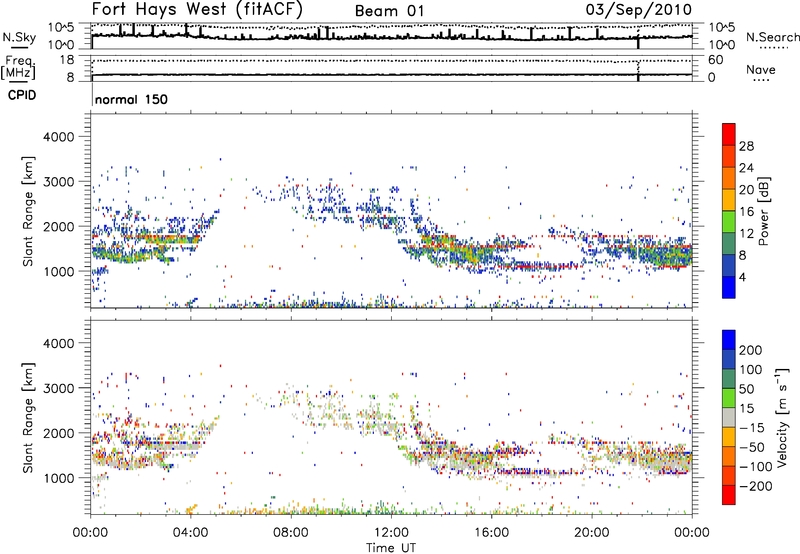Click the 'Power [dB]' color bar title
Viewport: 800px width, 554px height.
tap(763, 211)
